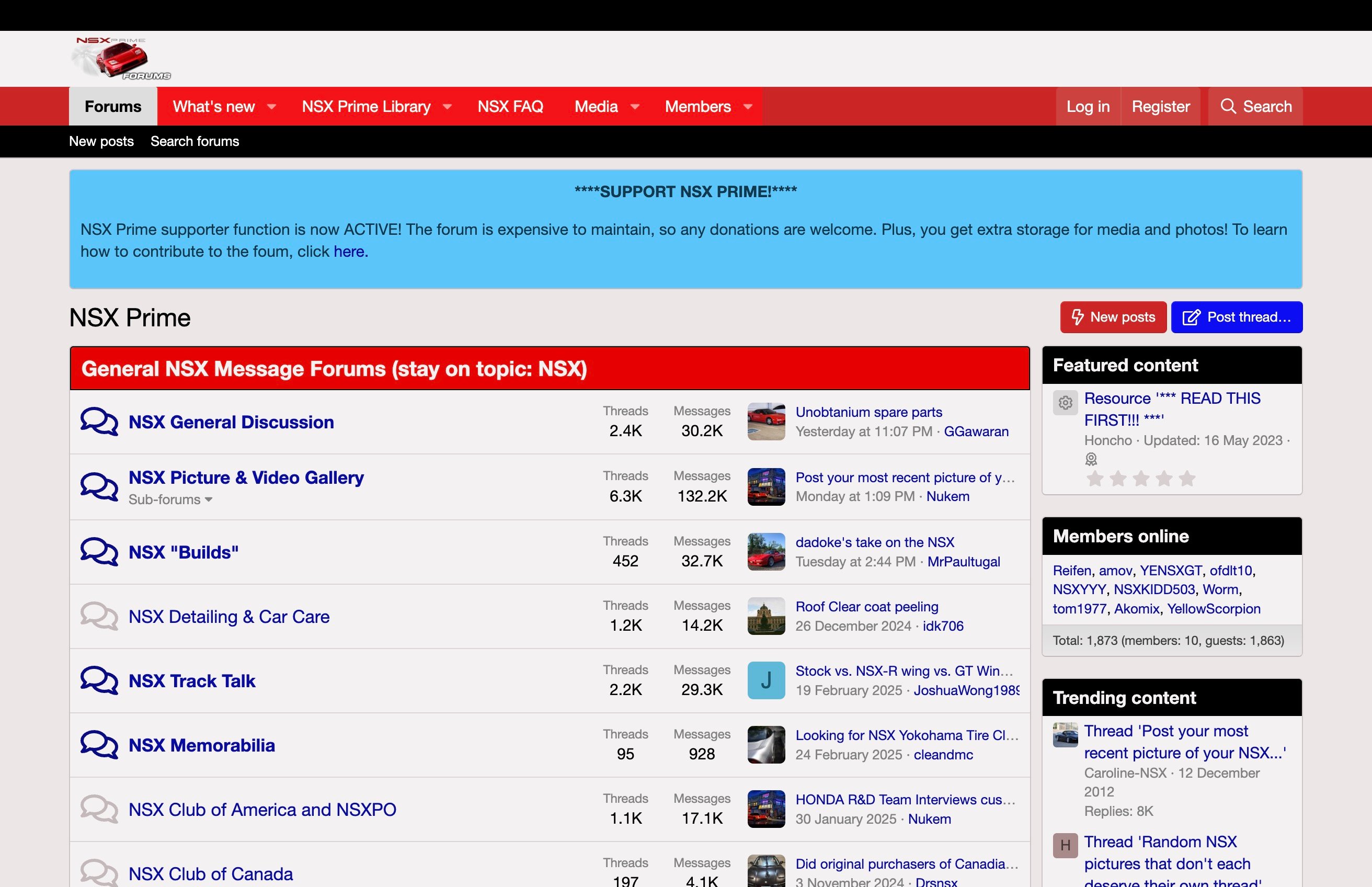This screenshot has height=887, width=1372.
Task: Open 'dadoke's take on the NSX' thread
Action: pyautogui.click(x=875, y=542)
